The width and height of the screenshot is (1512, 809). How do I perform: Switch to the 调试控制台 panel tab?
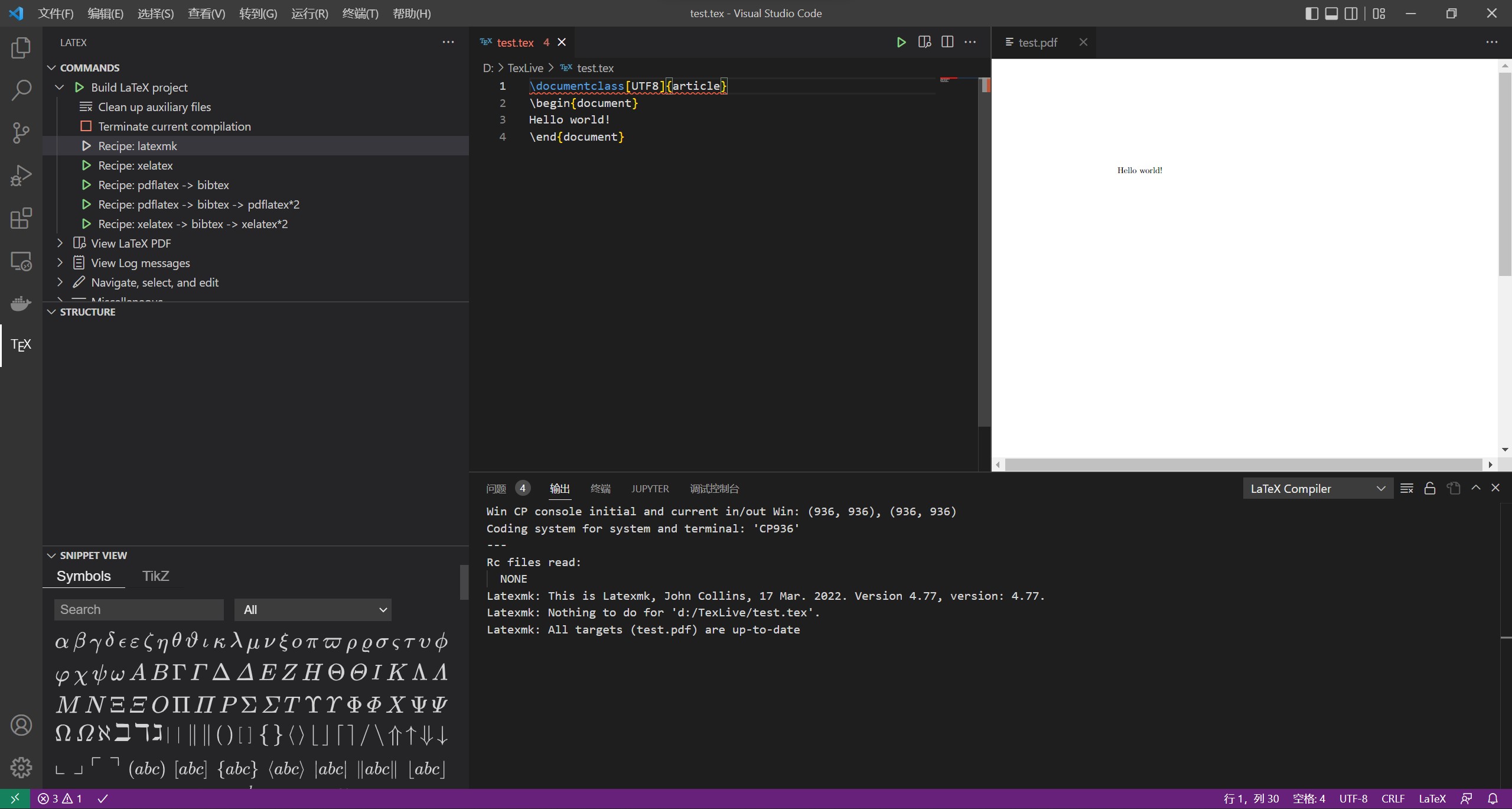715,489
